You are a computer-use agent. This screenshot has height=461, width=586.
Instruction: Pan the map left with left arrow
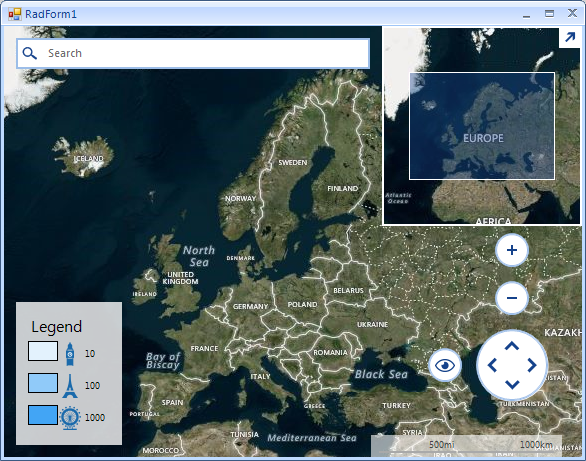pos(493,365)
